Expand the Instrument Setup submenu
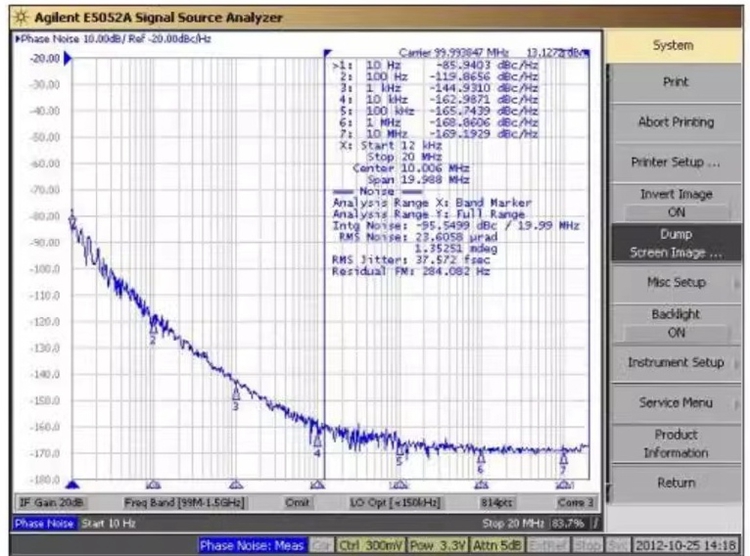This screenshot has width=750, height=556. pos(675,363)
